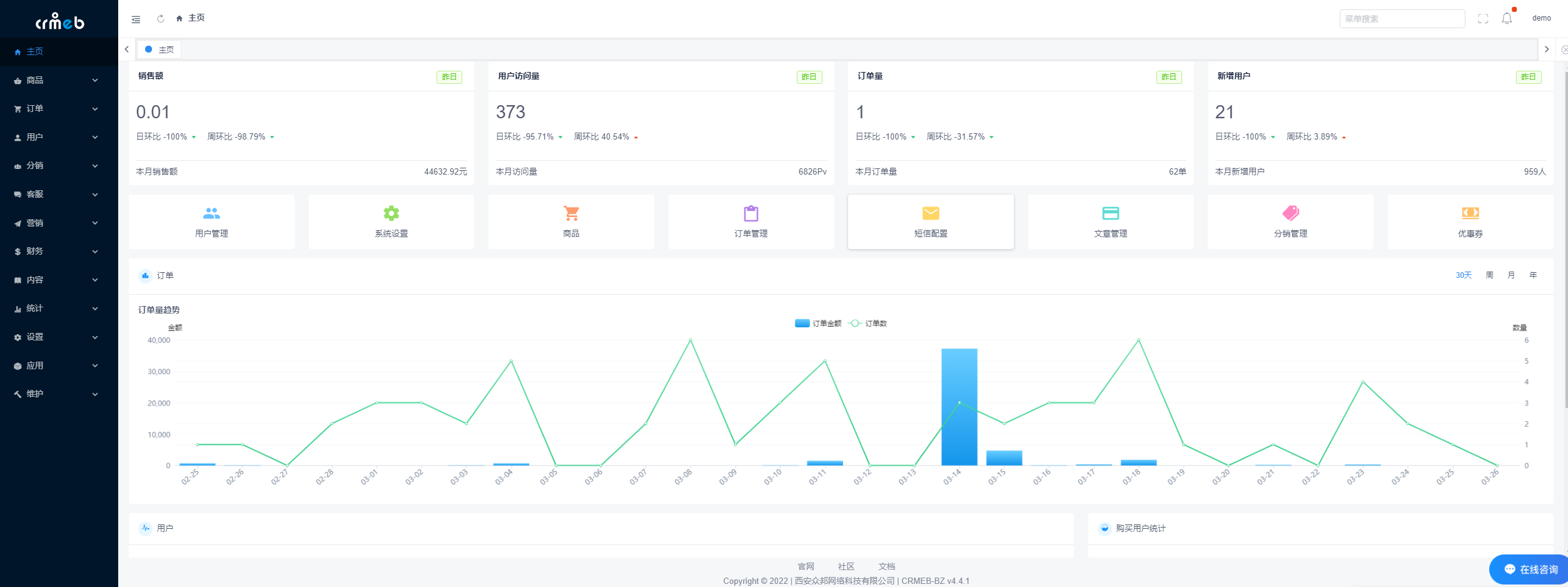Image resolution: width=1568 pixels, height=587 pixels.
Task: Open 短信配置 envelope shortcut
Action: coord(931,222)
